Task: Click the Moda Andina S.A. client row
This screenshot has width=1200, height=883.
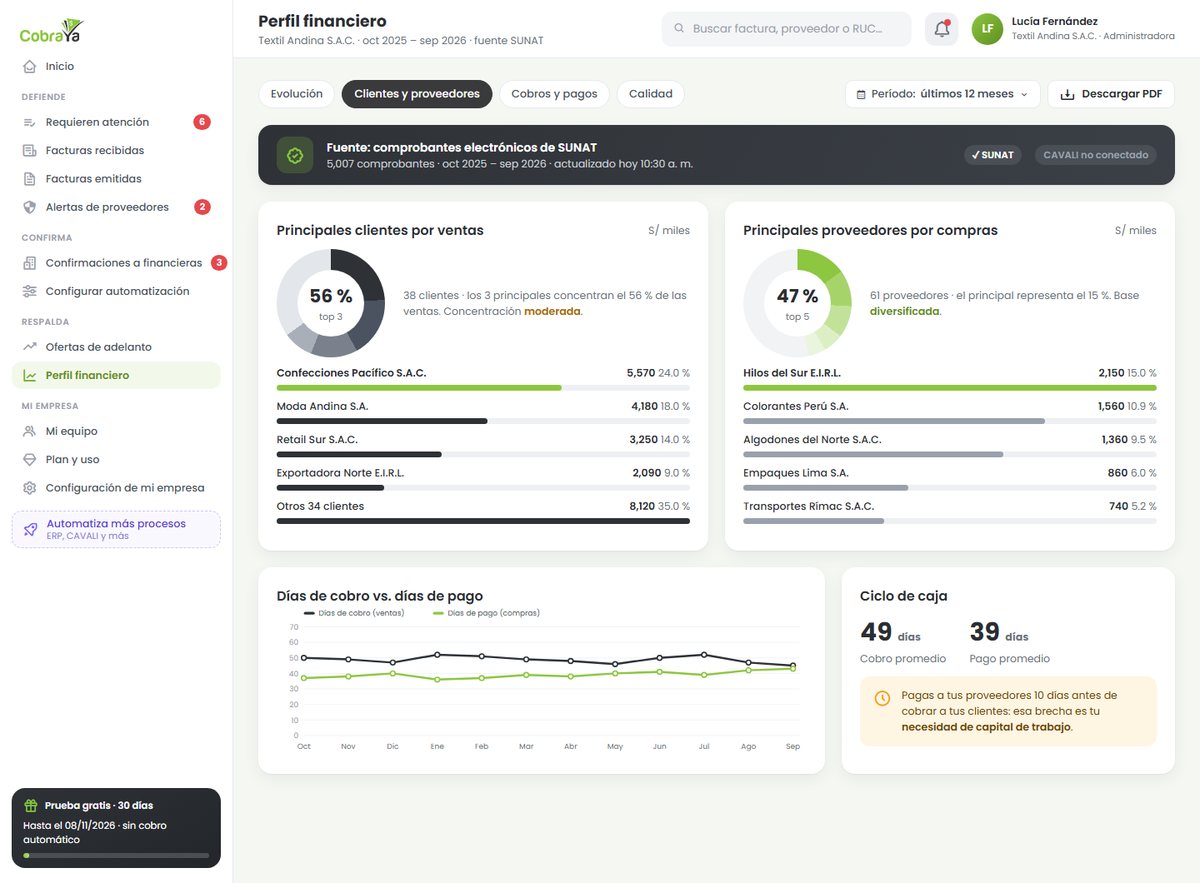Action: (x=483, y=413)
